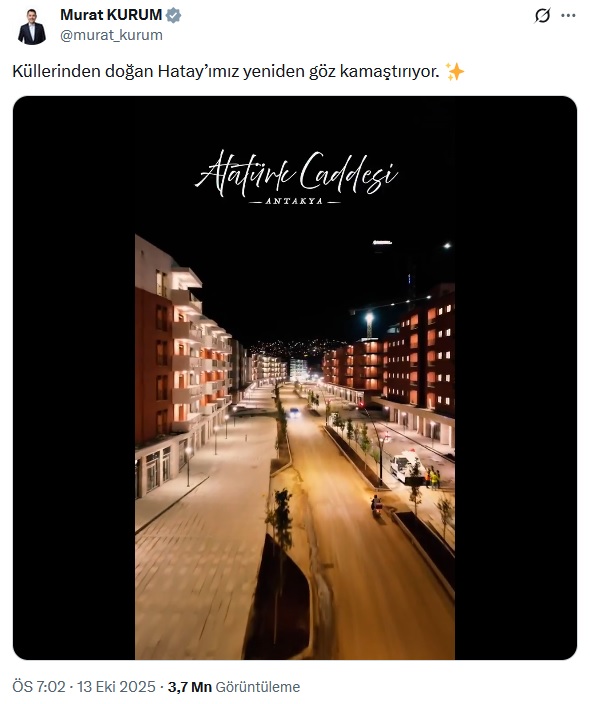Viewport: 590px width, 704px height.
Task: Open the @murat_kurum handle link
Action: [111, 35]
